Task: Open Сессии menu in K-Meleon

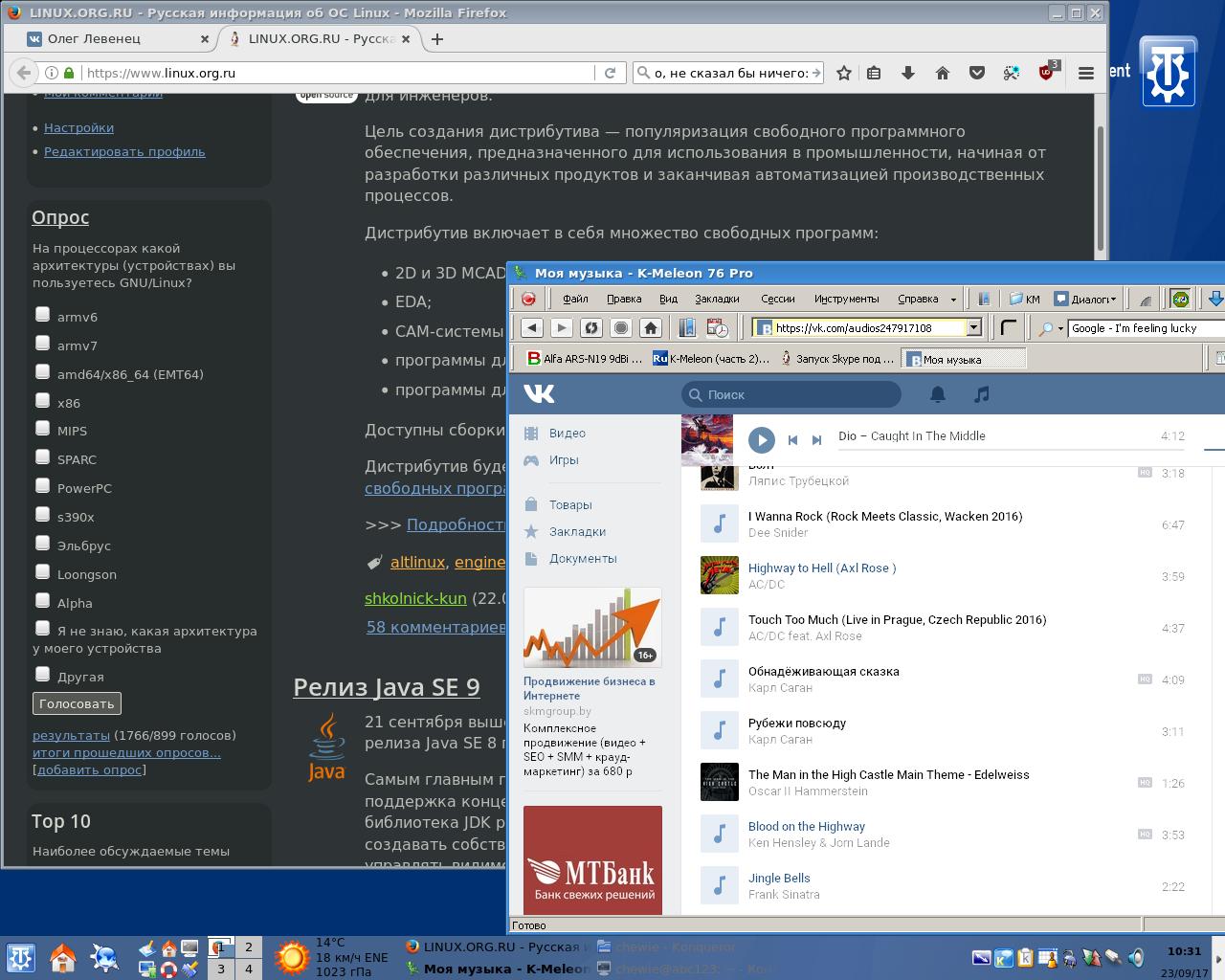Action: 777,299
